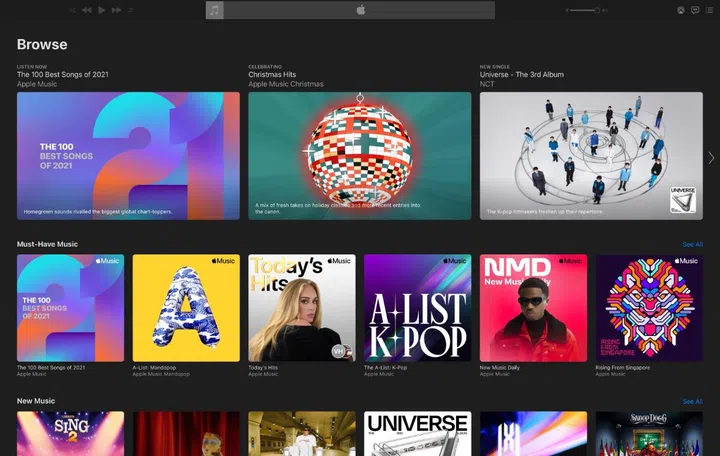720x456 pixels.
Task: Open the Today's Hits playlist cover
Action: pos(301,308)
